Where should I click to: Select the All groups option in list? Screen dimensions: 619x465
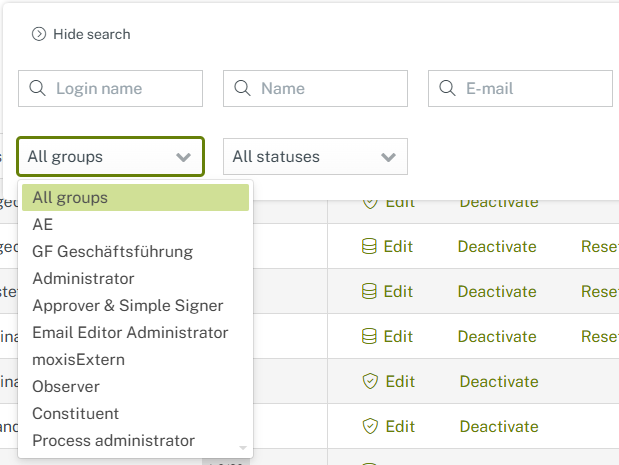[x=135, y=198]
